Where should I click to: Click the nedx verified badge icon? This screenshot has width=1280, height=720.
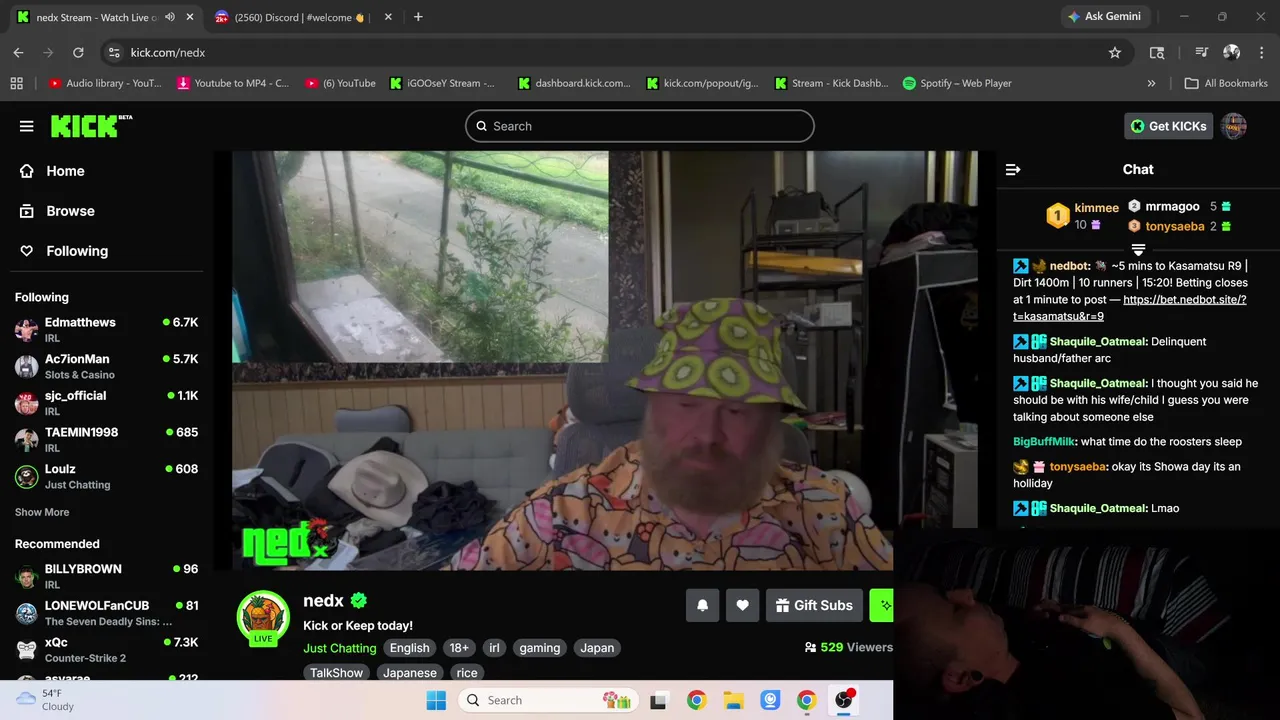359,600
